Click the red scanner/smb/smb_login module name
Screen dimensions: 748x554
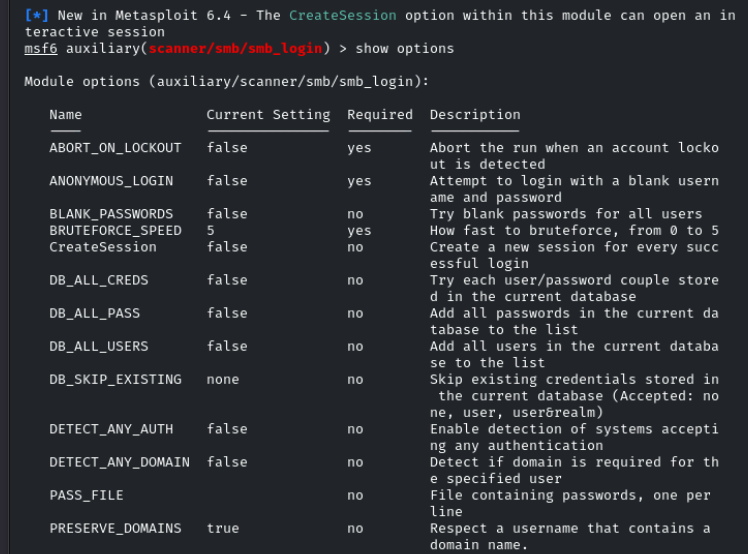point(235,49)
